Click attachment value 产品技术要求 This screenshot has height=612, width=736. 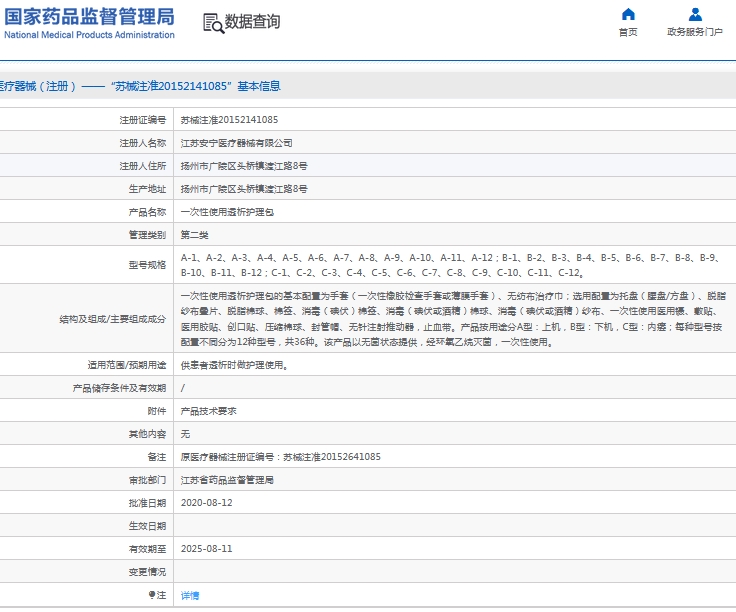[x=208, y=411]
